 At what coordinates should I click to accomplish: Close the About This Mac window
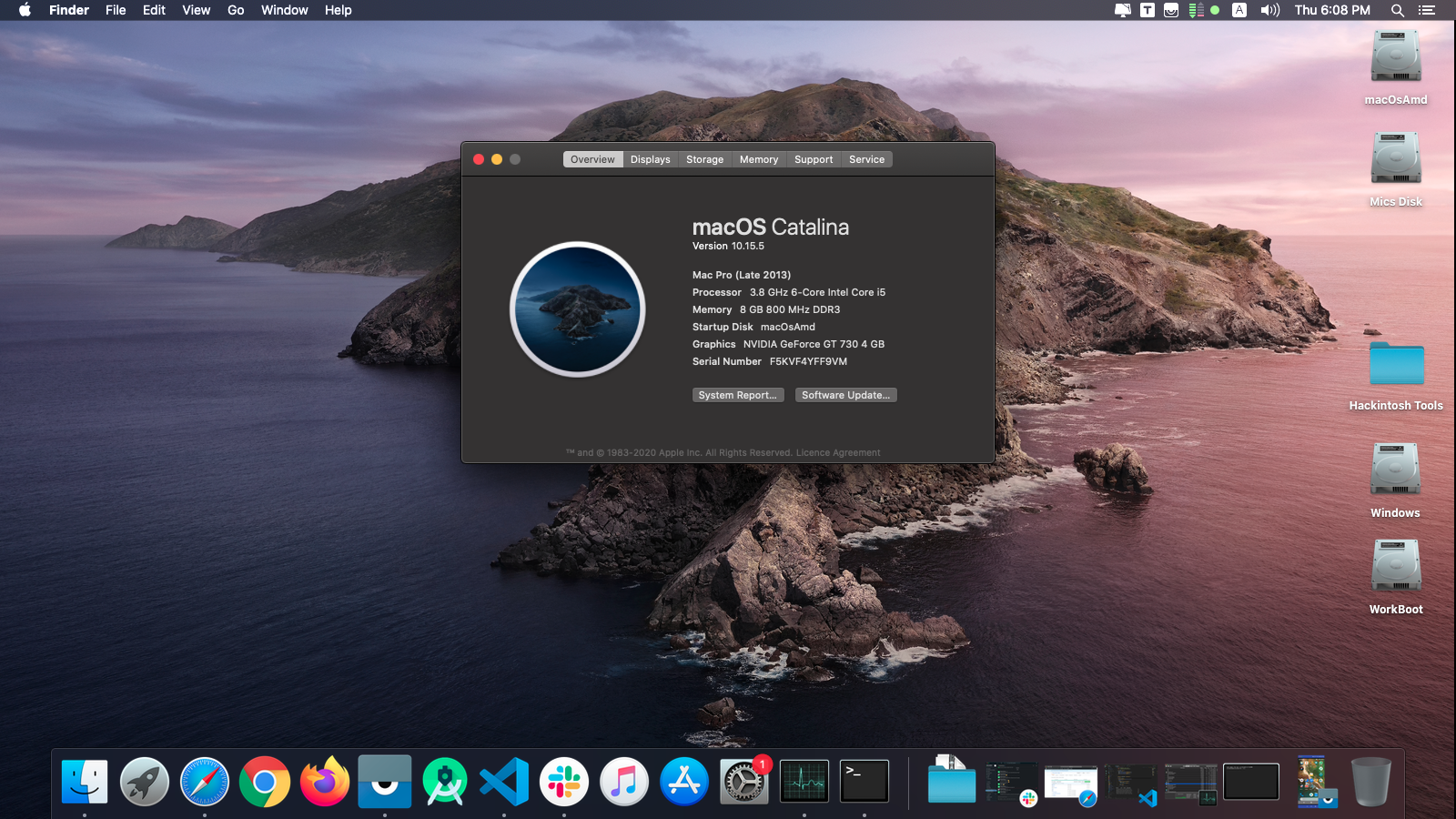tap(479, 159)
